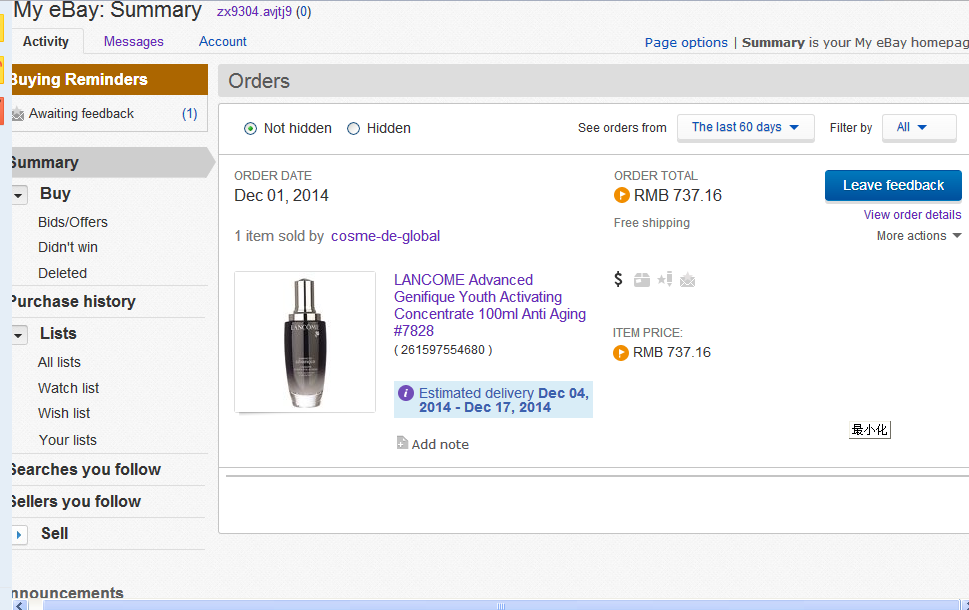Open Deleted items list
Screen dimensions: 969x610
coord(62,273)
